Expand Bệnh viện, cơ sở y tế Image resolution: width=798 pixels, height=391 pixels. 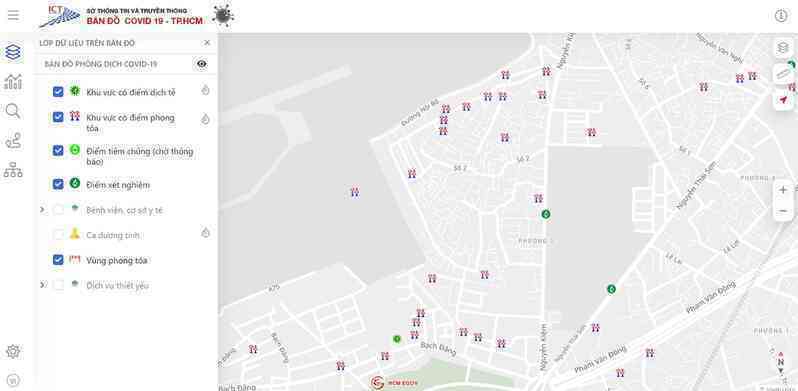coord(42,209)
